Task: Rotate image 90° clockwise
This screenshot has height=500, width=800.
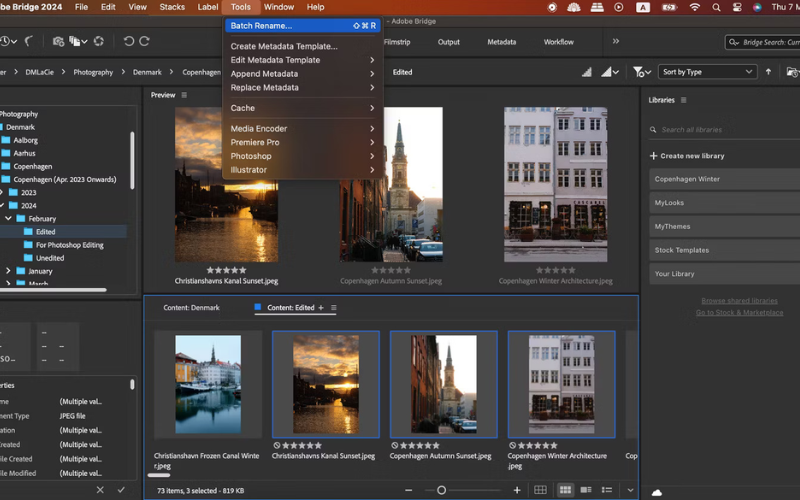Action: pyautogui.click(x=145, y=41)
